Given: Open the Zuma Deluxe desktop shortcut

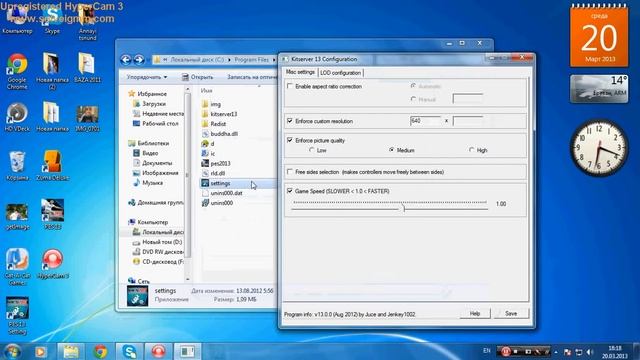Looking at the screenshot, I should pos(53,165).
